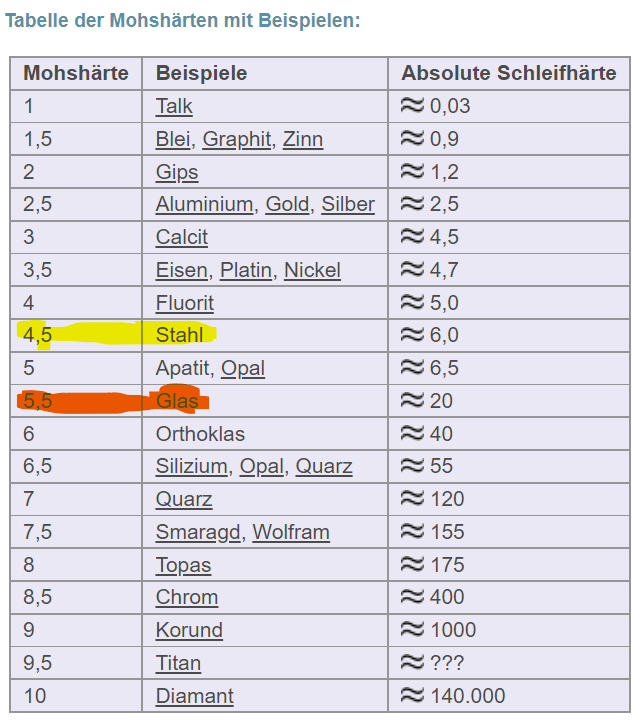The width and height of the screenshot is (644, 728).
Task: Open the Diamant link
Action: (194, 696)
